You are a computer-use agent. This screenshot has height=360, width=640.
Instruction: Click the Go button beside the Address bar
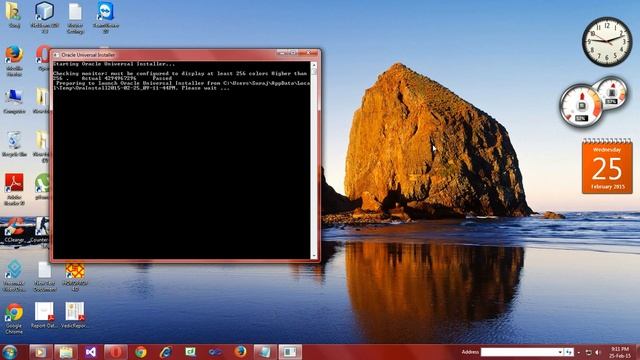(x=569, y=352)
